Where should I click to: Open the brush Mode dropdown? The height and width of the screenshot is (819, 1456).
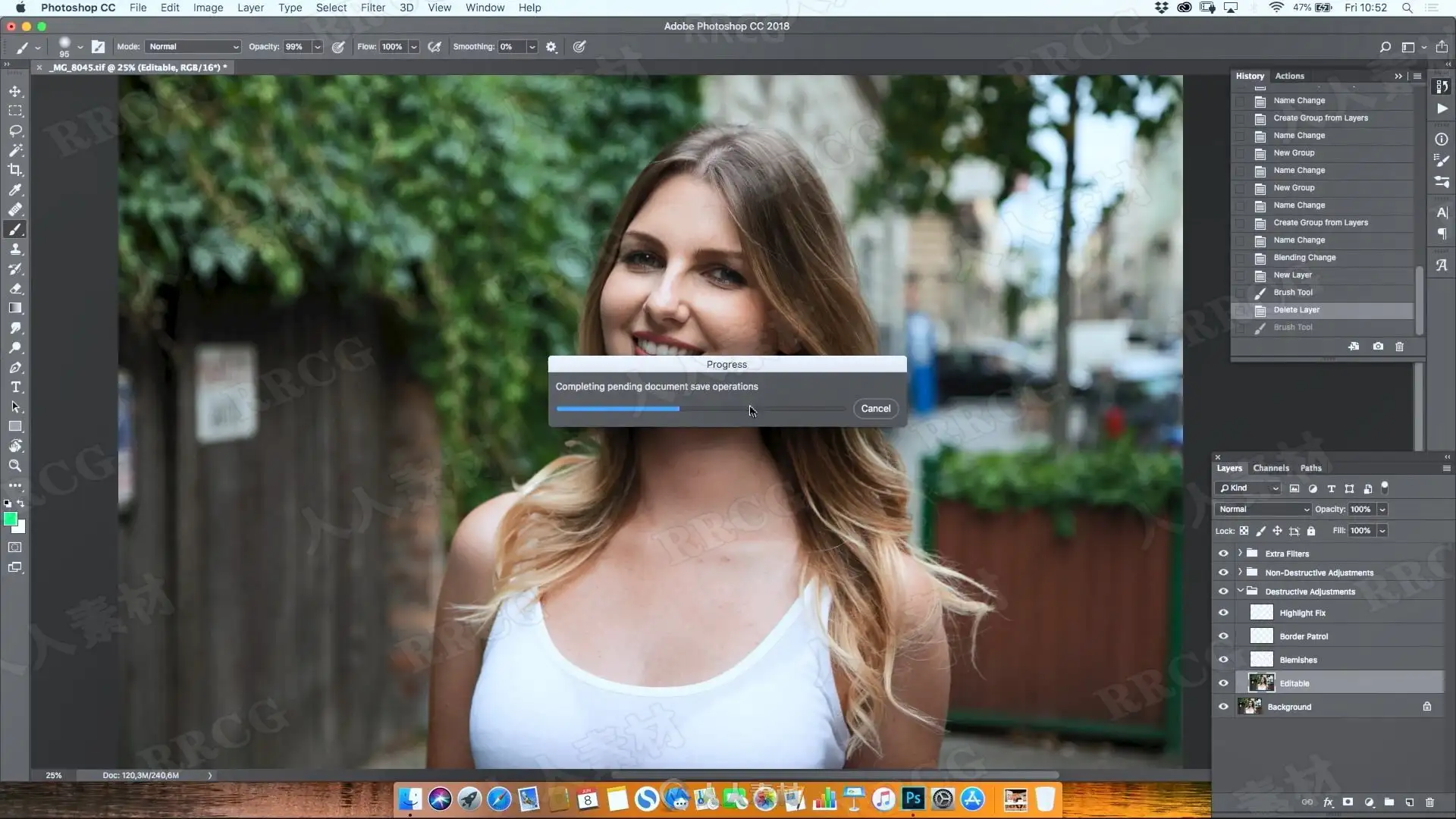coord(193,47)
